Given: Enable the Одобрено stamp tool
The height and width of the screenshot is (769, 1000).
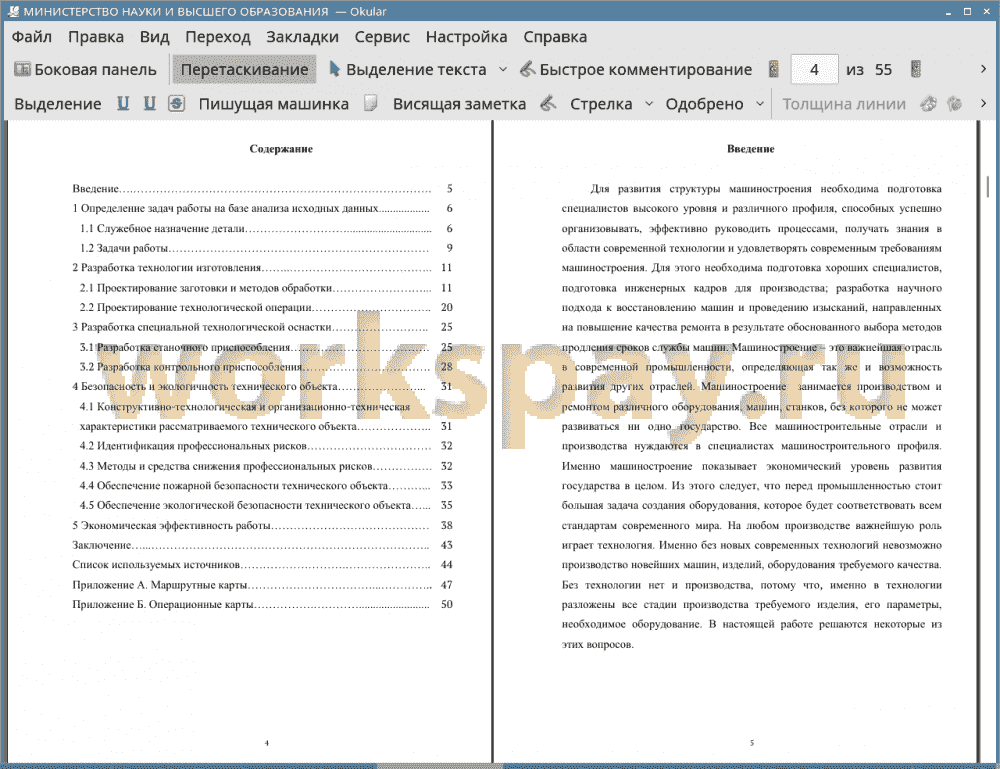Looking at the screenshot, I should (704, 104).
